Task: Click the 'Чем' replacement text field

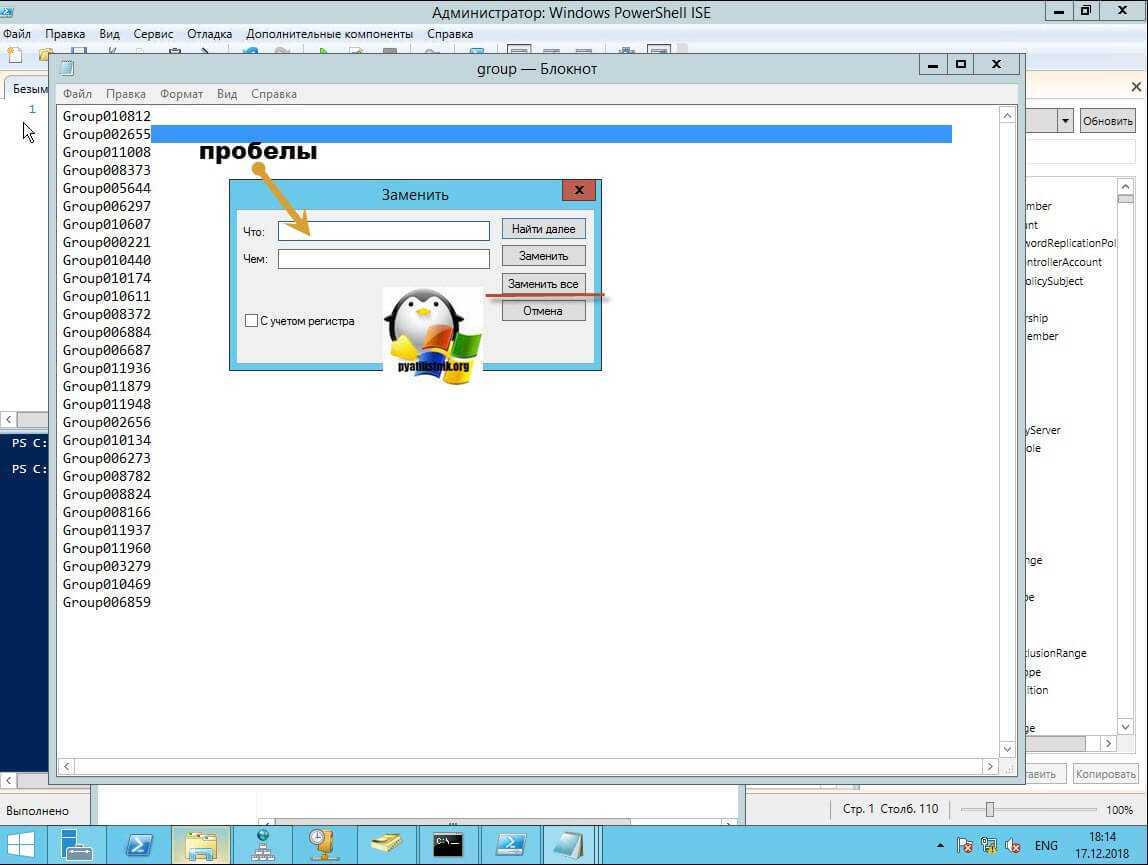Action: [x=384, y=259]
